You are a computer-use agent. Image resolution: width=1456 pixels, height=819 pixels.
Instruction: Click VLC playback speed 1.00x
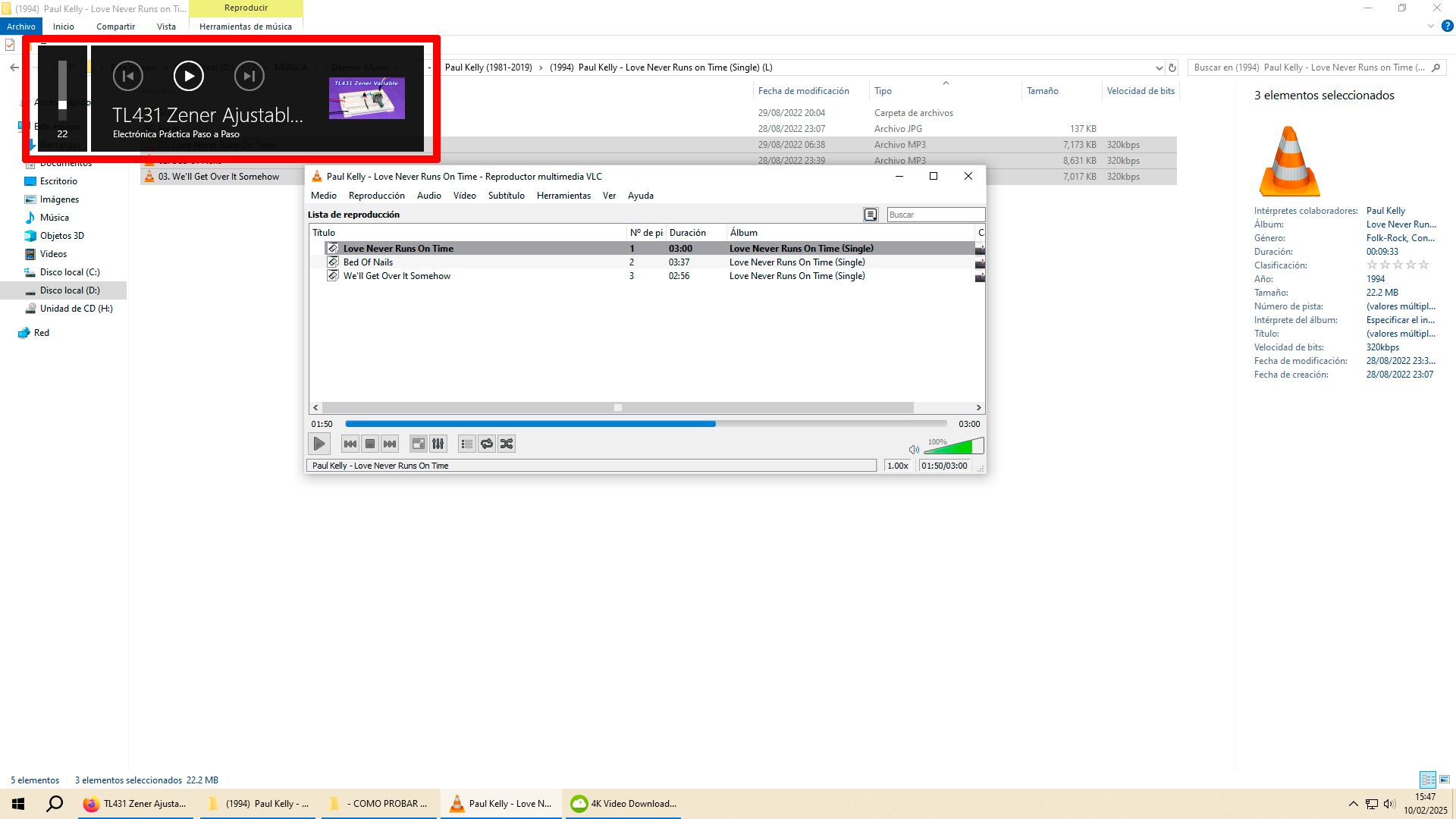(x=898, y=466)
